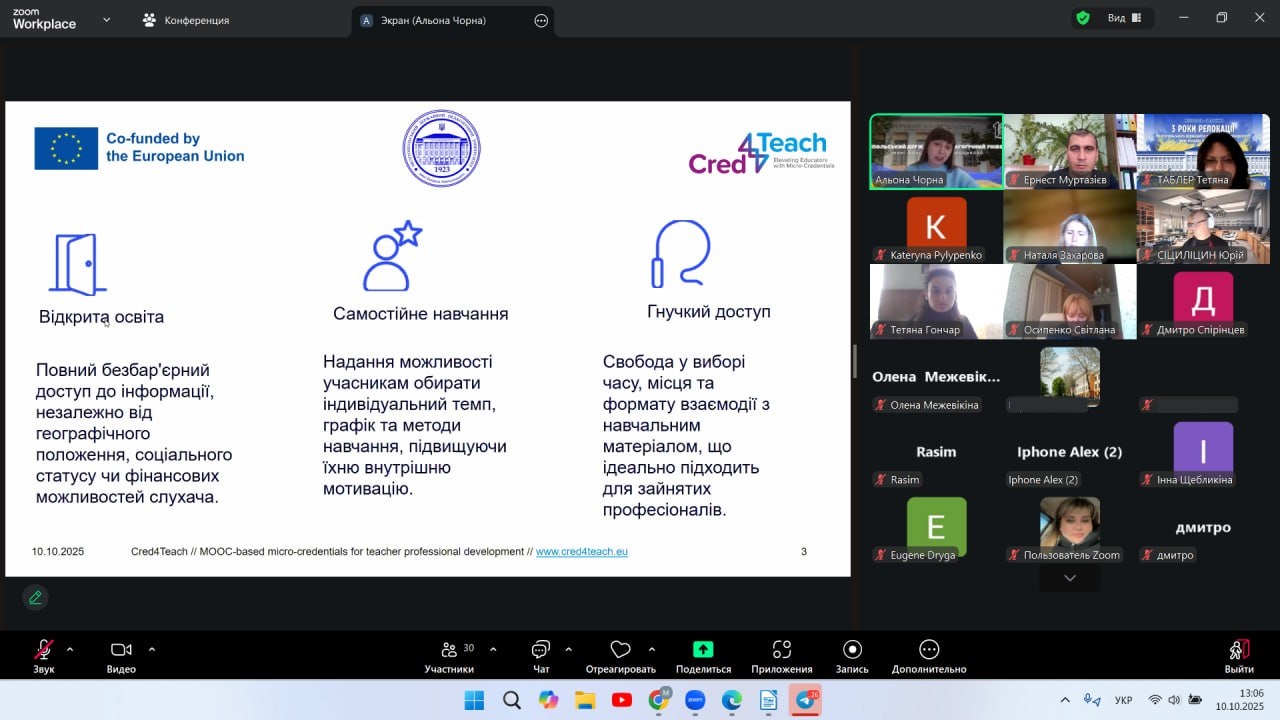Toggle the Video camera on
This screenshot has width=1280, height=720.
point(121,650)
